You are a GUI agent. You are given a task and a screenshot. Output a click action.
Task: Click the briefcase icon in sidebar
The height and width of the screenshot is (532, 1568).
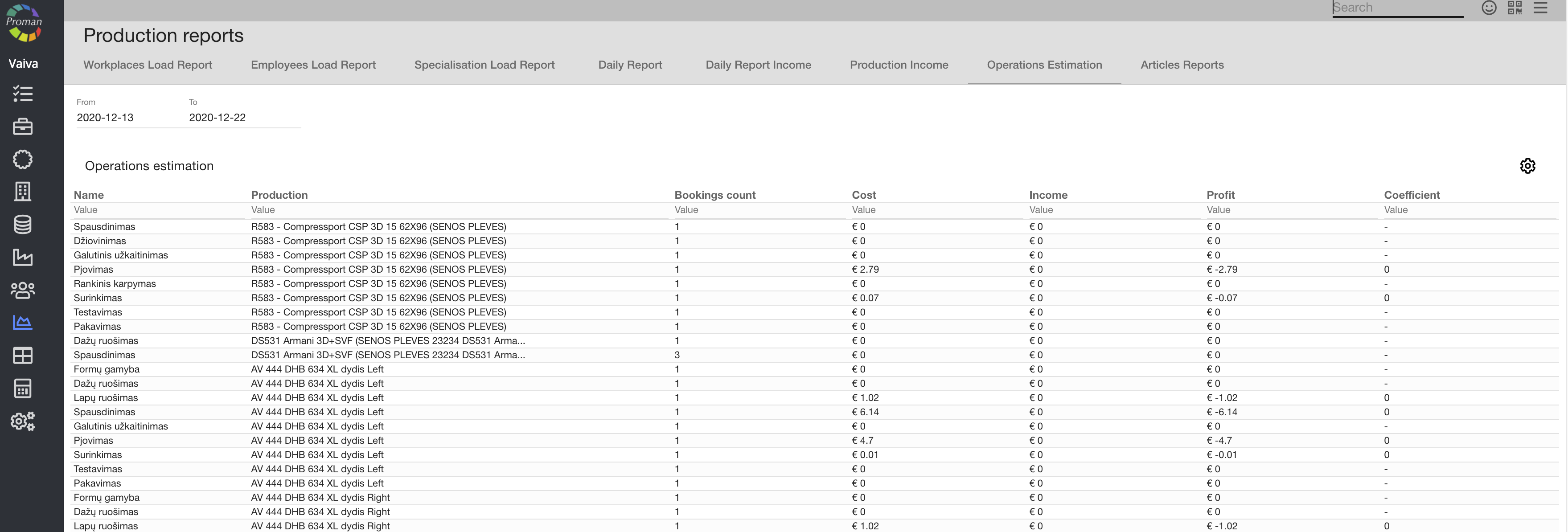(x=23, y=126)
